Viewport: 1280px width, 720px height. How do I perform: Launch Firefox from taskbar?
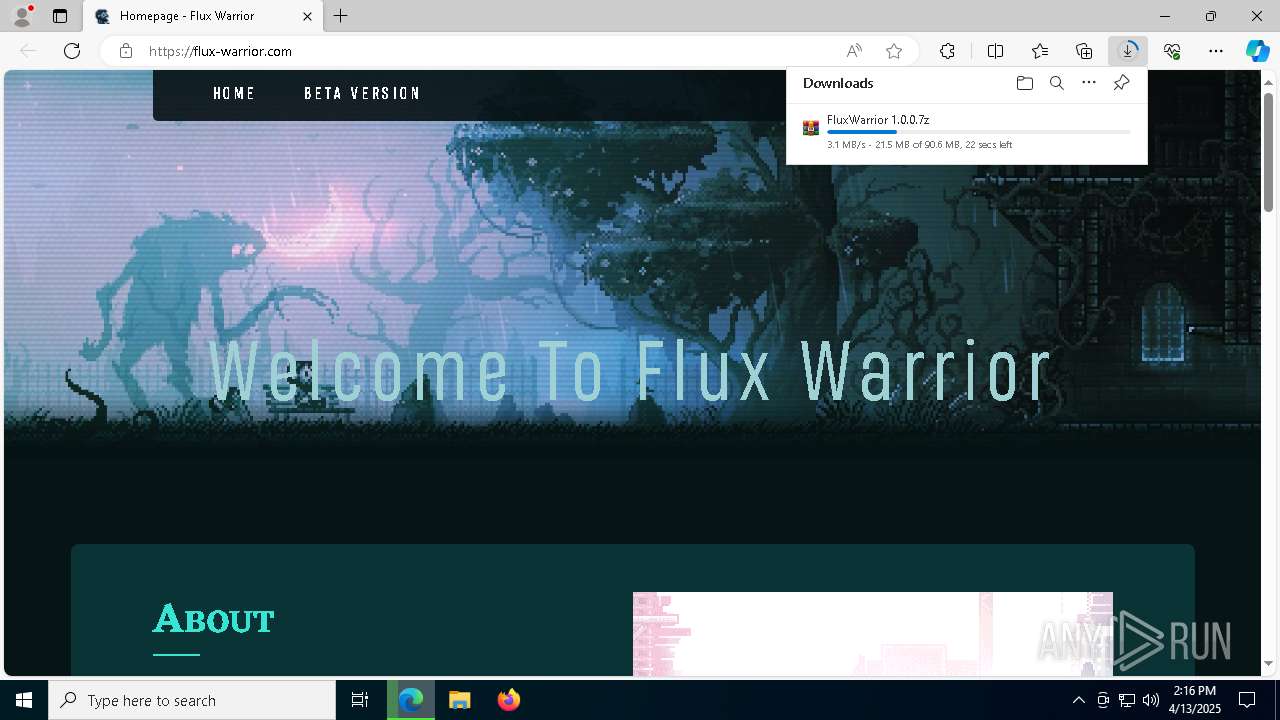click(x=508, y=700)
